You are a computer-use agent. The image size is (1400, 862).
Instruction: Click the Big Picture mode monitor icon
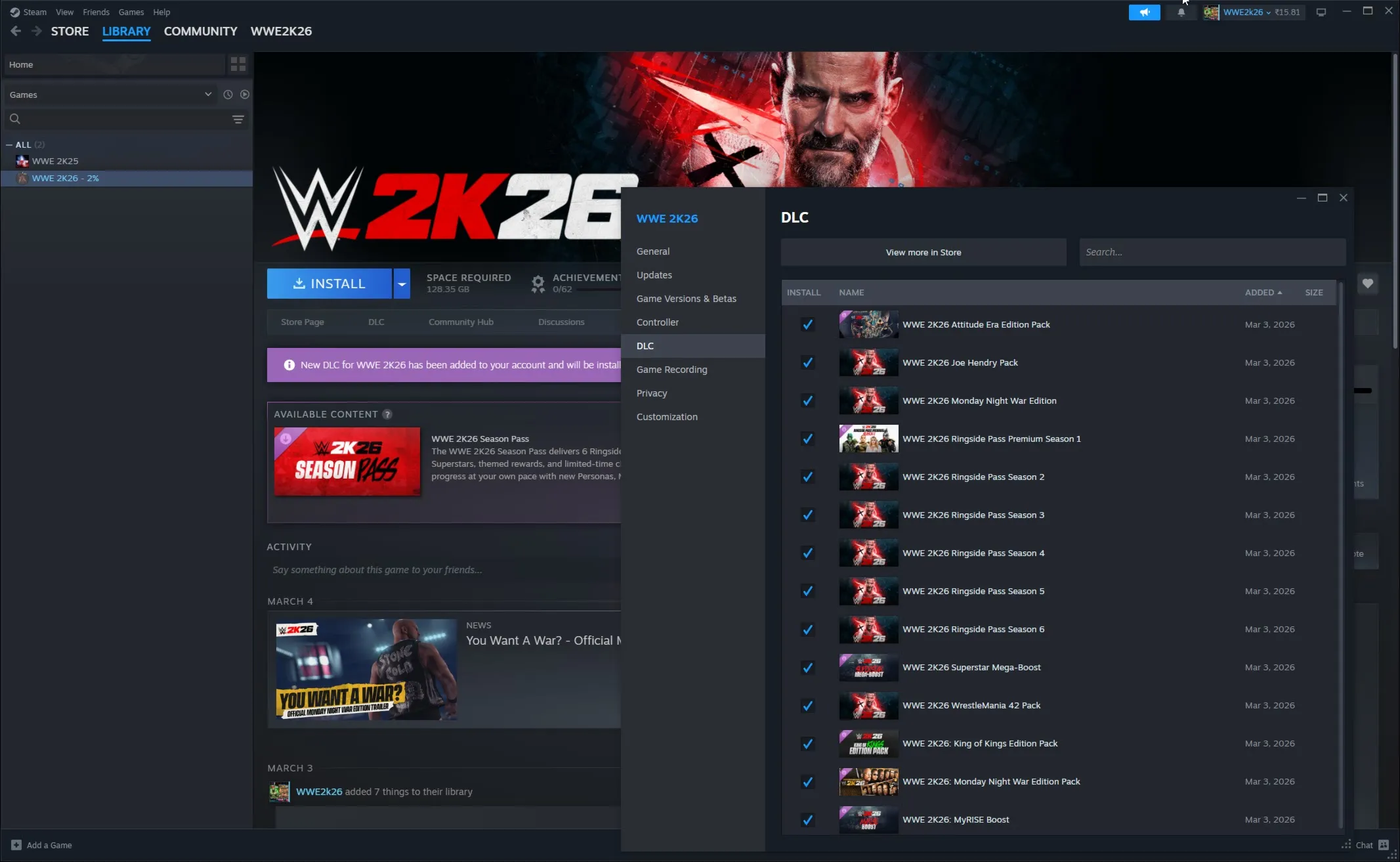click(1321, 12)
